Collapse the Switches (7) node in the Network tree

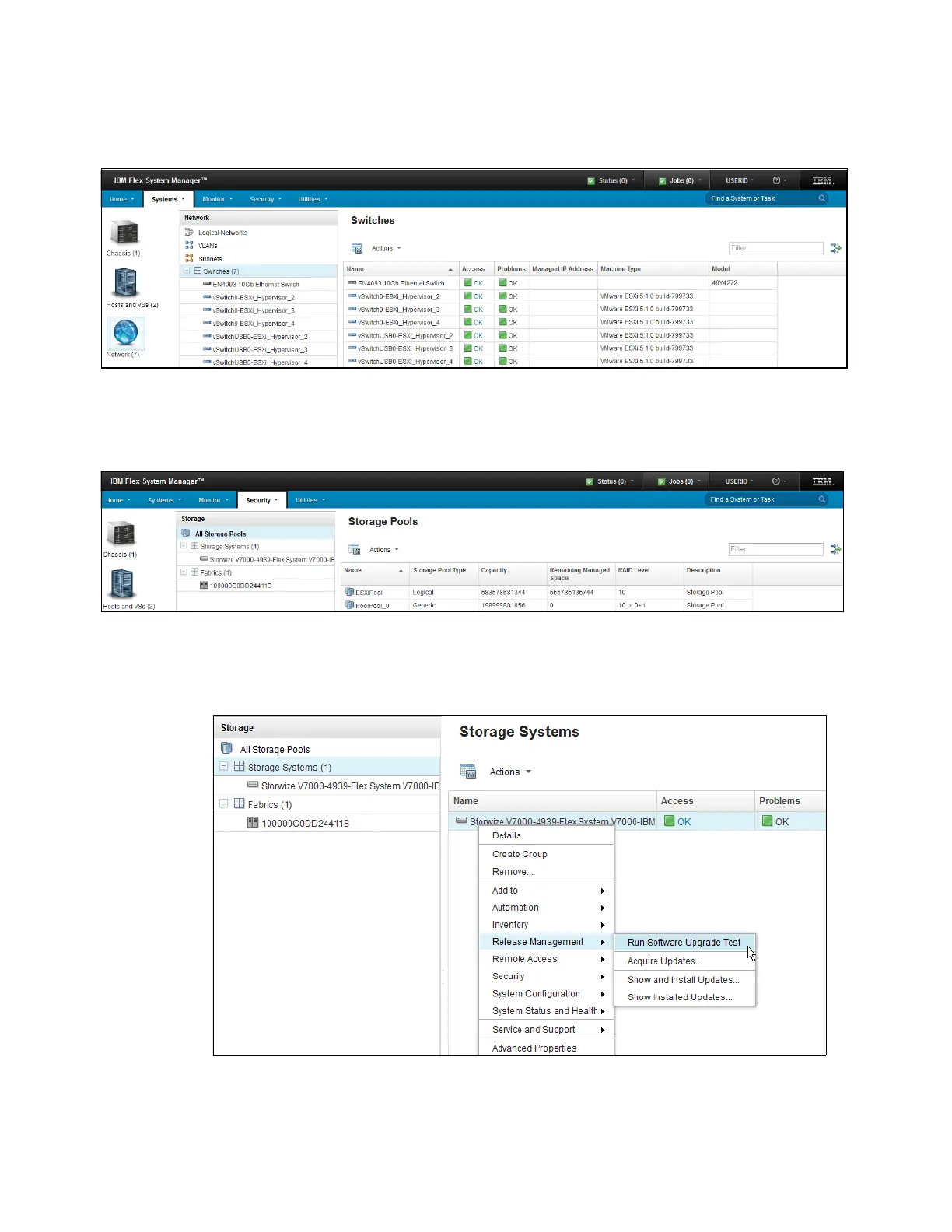coord(187,271)
